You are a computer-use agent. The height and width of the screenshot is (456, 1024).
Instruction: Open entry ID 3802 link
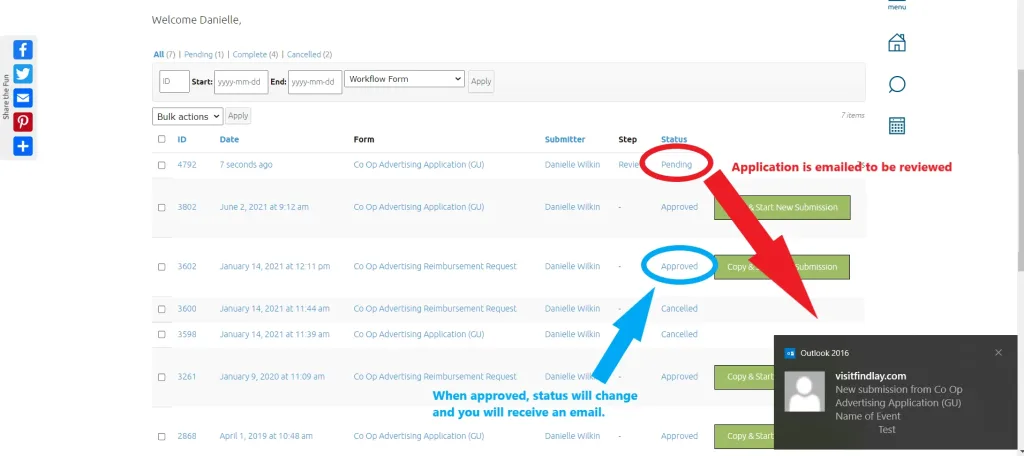(x=187, y=207)
